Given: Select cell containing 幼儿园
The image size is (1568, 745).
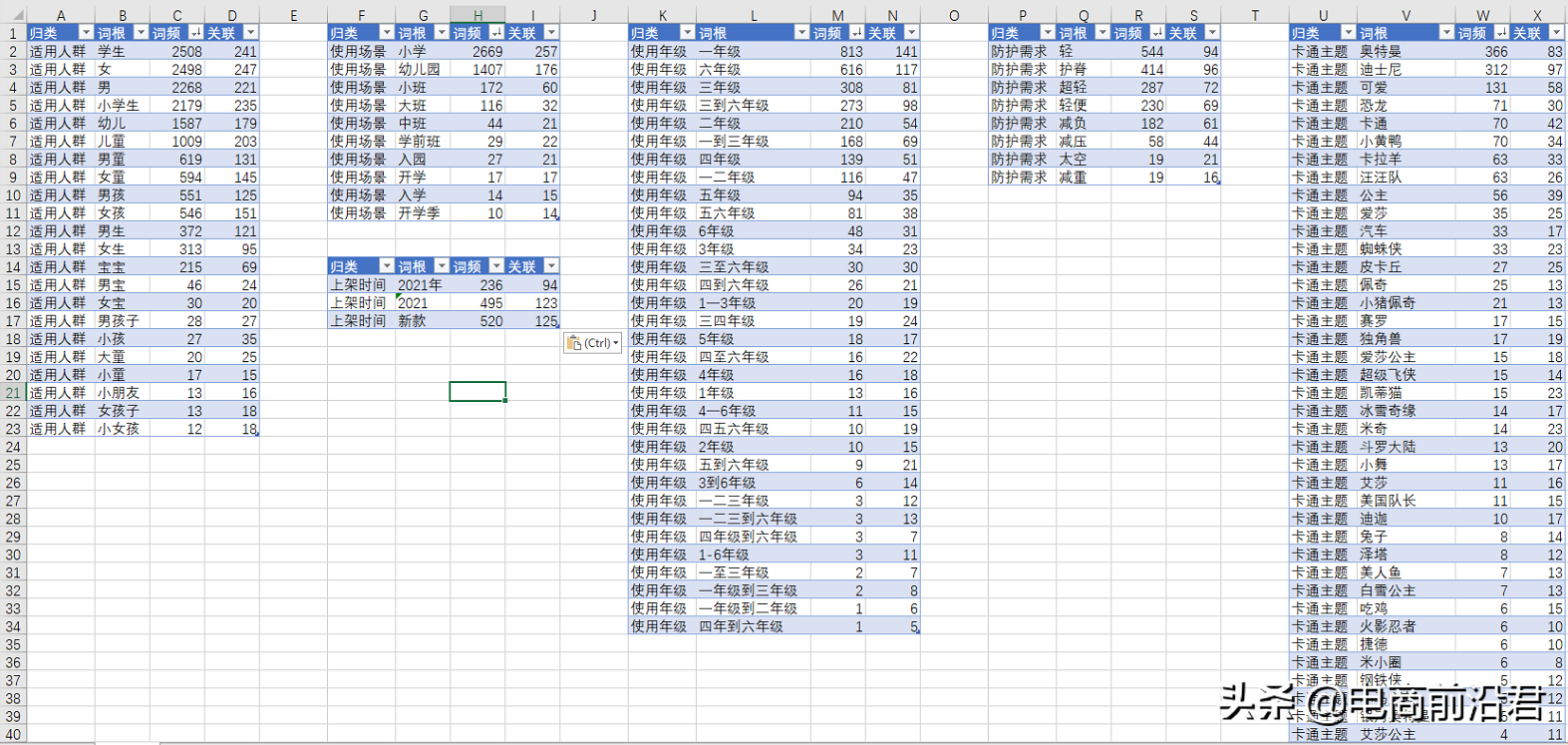Looking at the screenshot, I should [424, 69].
